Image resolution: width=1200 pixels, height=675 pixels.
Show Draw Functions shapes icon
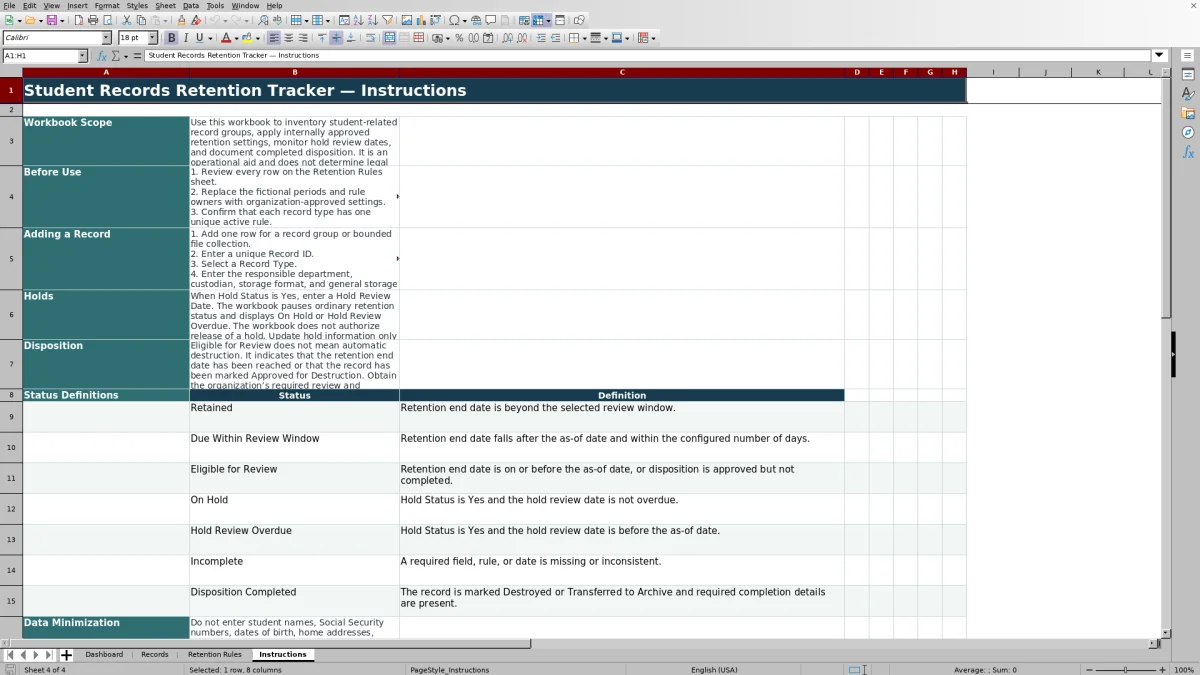coord(579,20)
